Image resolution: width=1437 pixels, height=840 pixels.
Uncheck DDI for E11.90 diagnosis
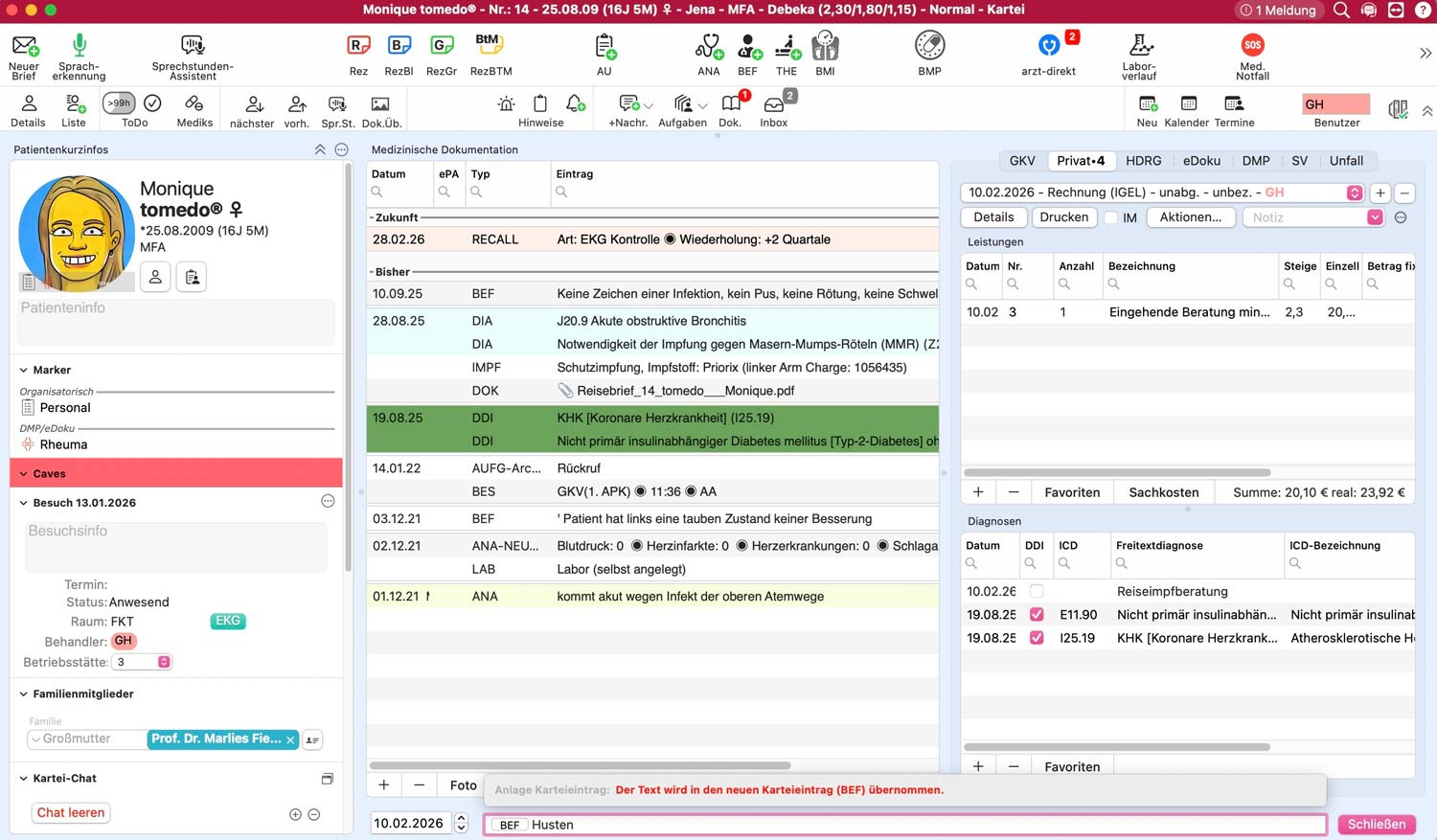click(1037, 615)
